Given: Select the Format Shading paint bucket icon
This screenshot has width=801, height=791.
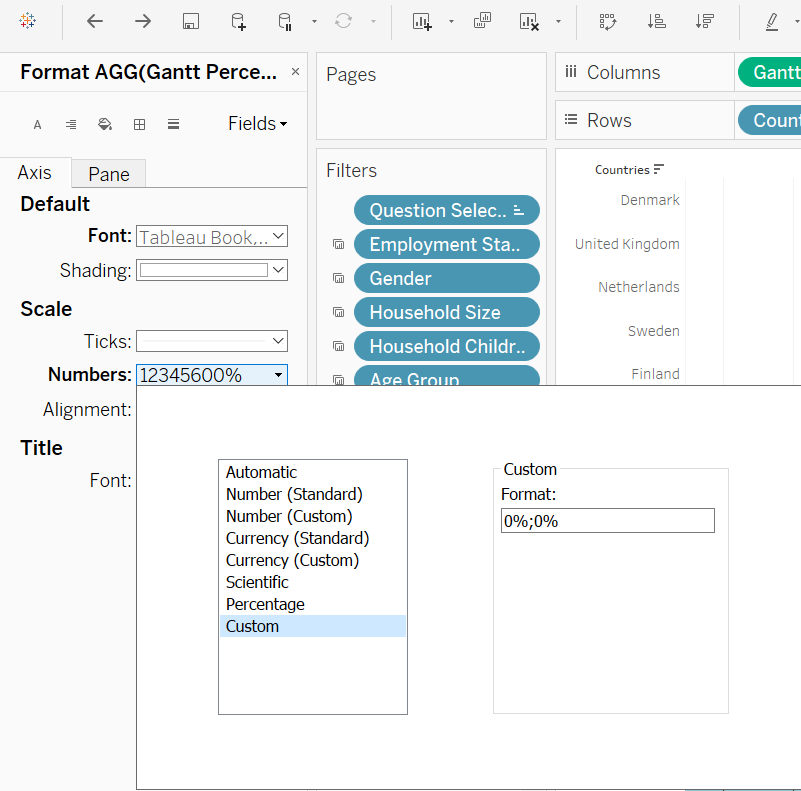Looking at the screenshot, I should click(x=105, y=124).
